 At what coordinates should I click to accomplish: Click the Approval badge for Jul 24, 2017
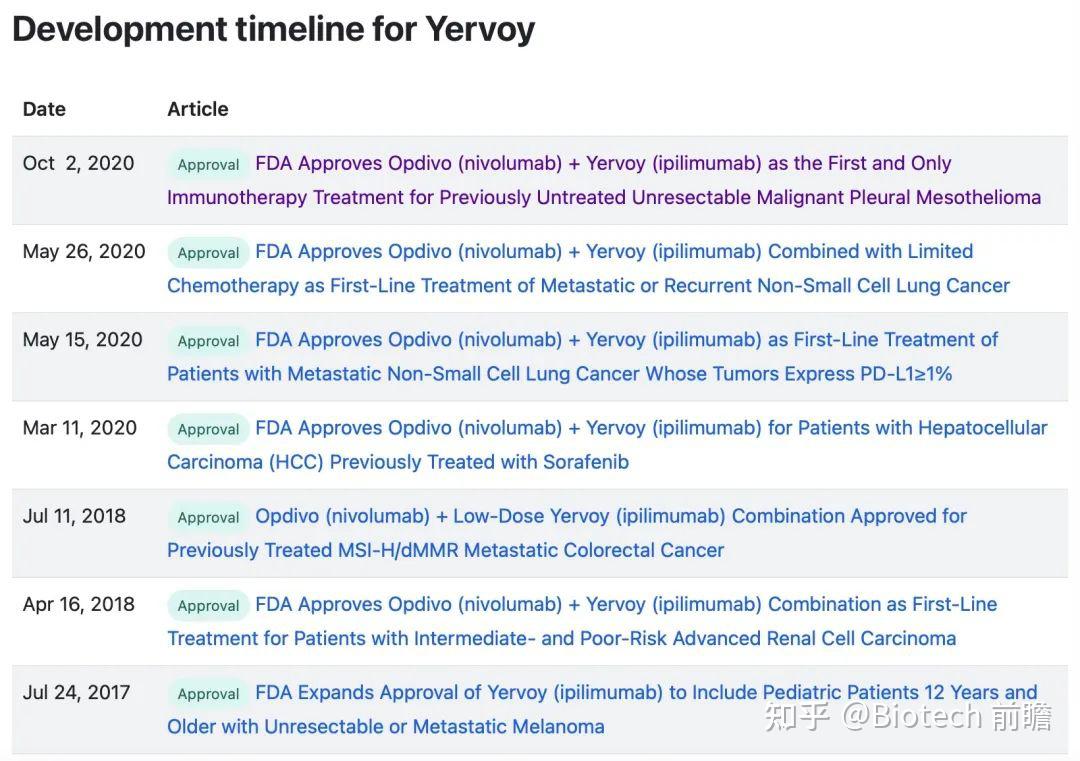[x=208, y=693]
